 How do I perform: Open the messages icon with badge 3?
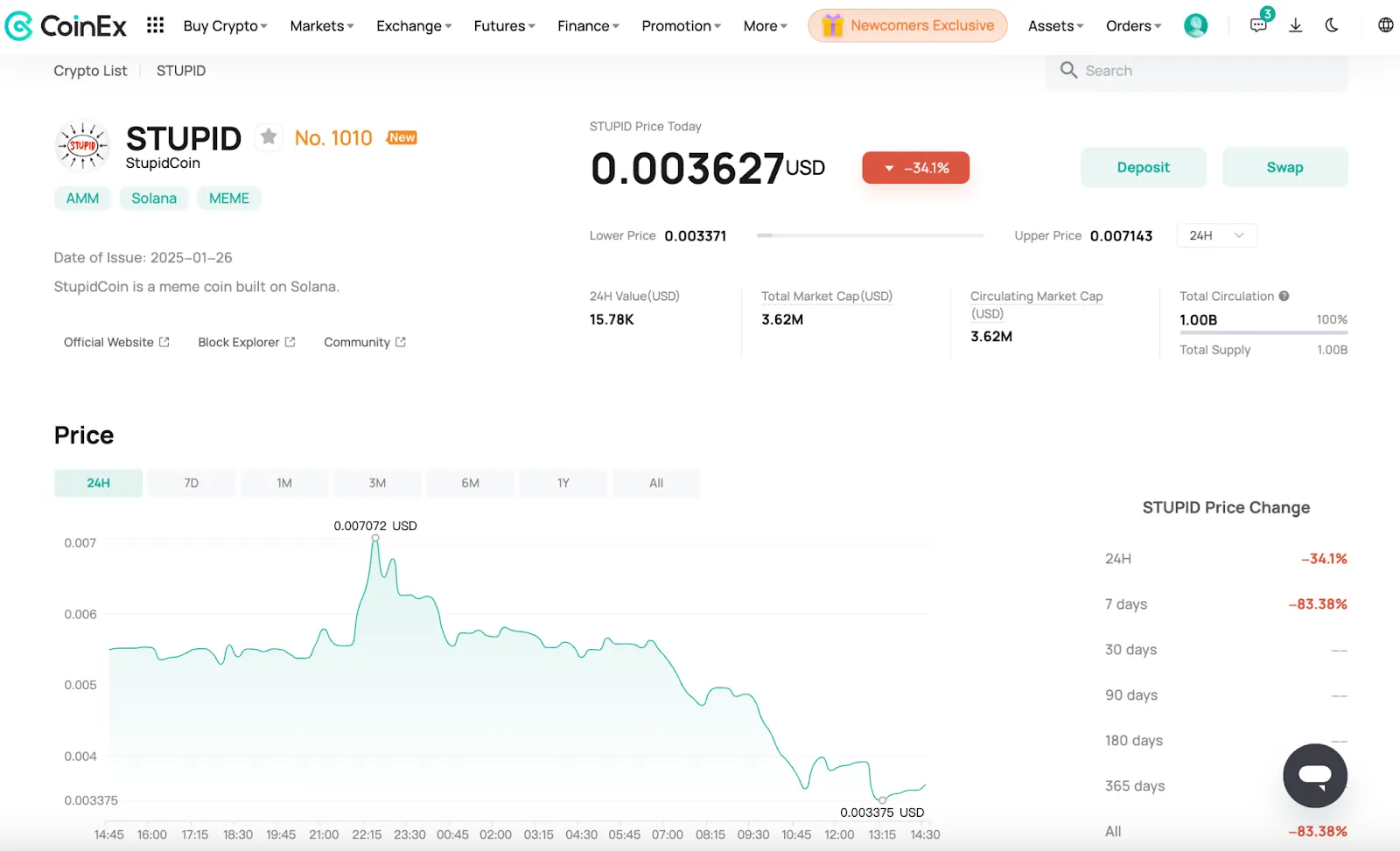click(1259, 24)
